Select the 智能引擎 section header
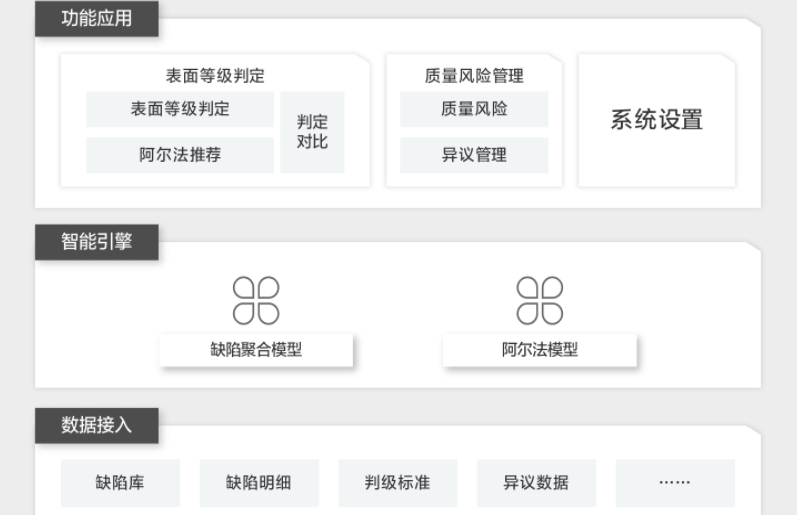797x515 pixels. [97, 241]
